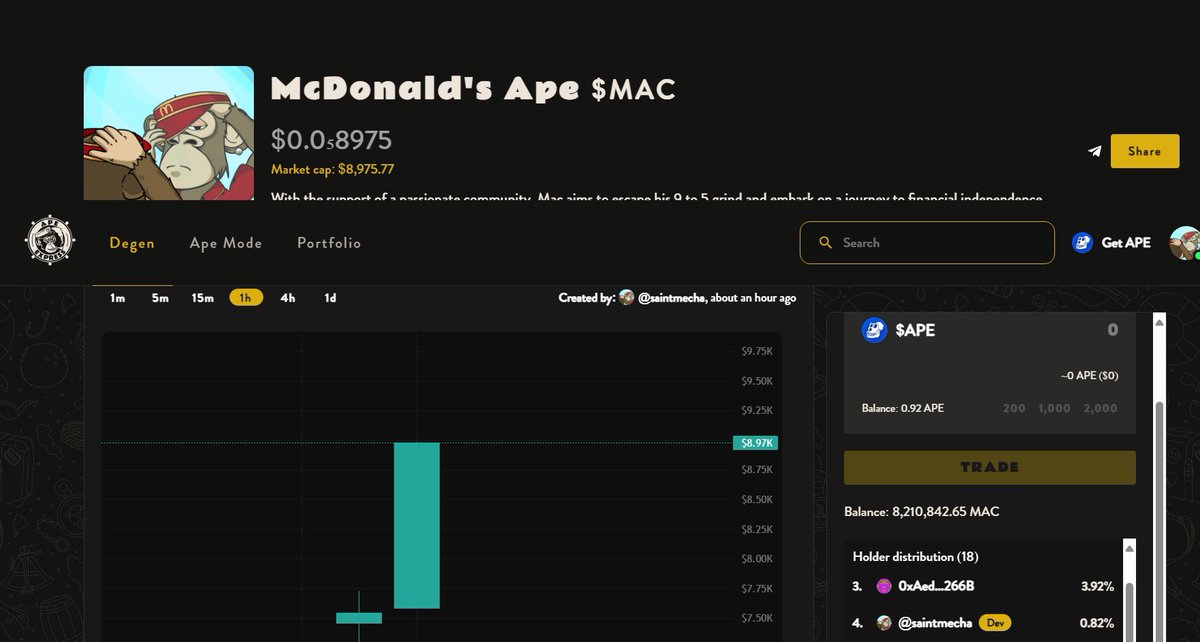Click the Dev badge
The image size is (1200, 642).
994,623
